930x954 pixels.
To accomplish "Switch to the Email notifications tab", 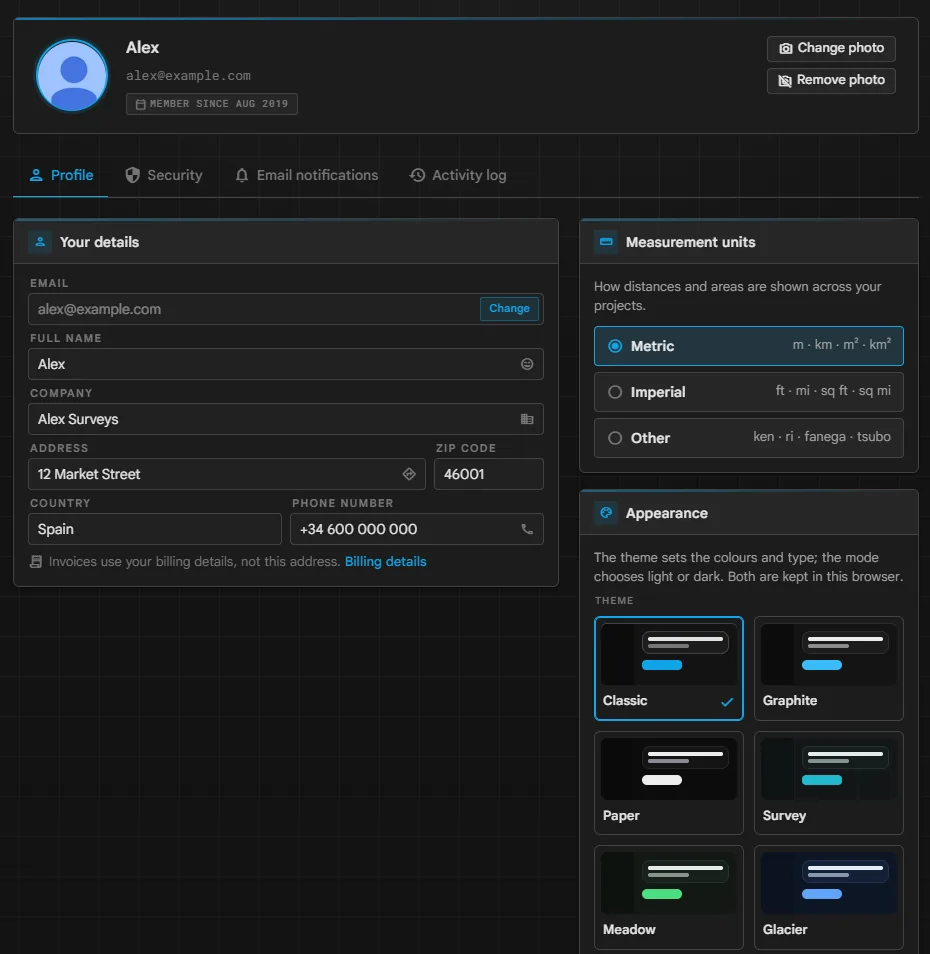I will pyautogui.click(x=307, y=175).
